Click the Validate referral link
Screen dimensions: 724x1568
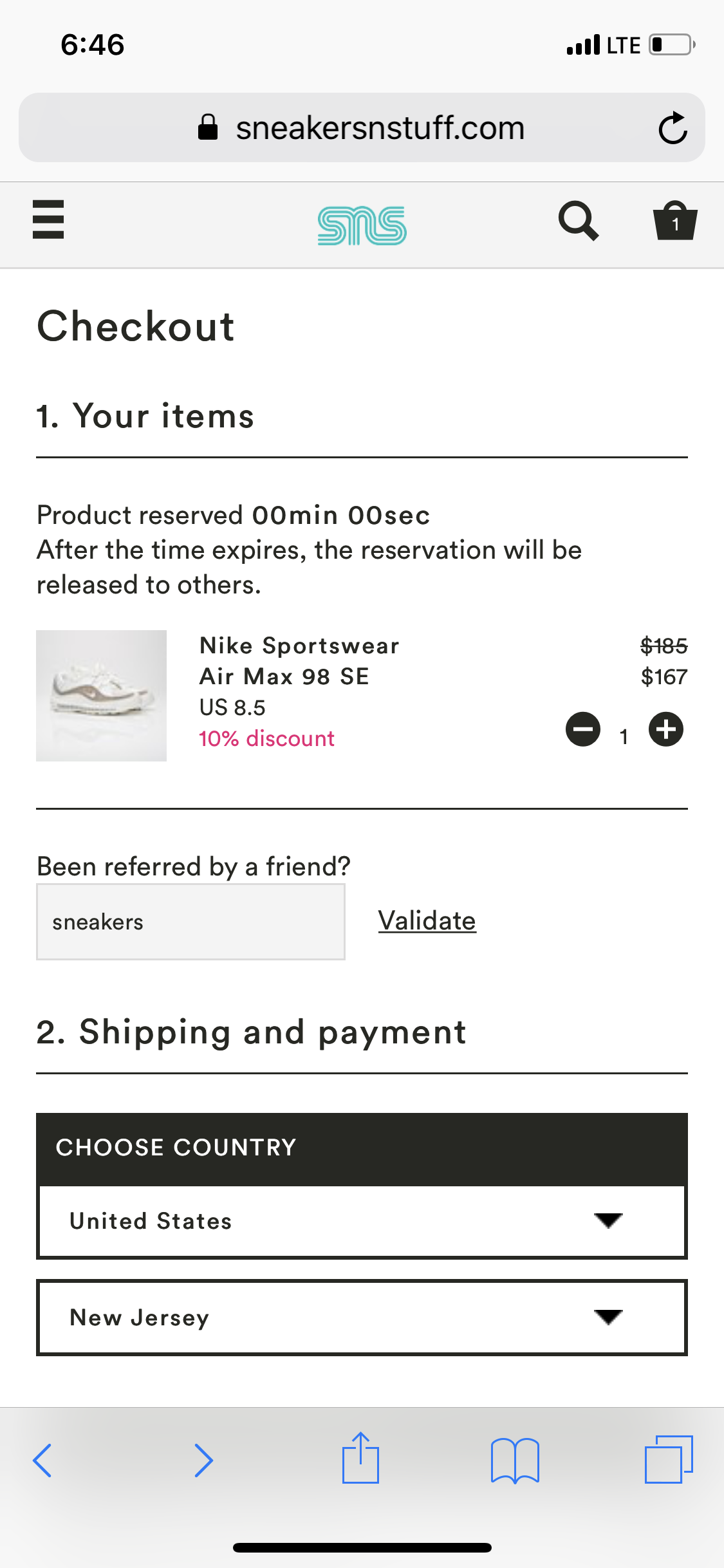(427, 920)
